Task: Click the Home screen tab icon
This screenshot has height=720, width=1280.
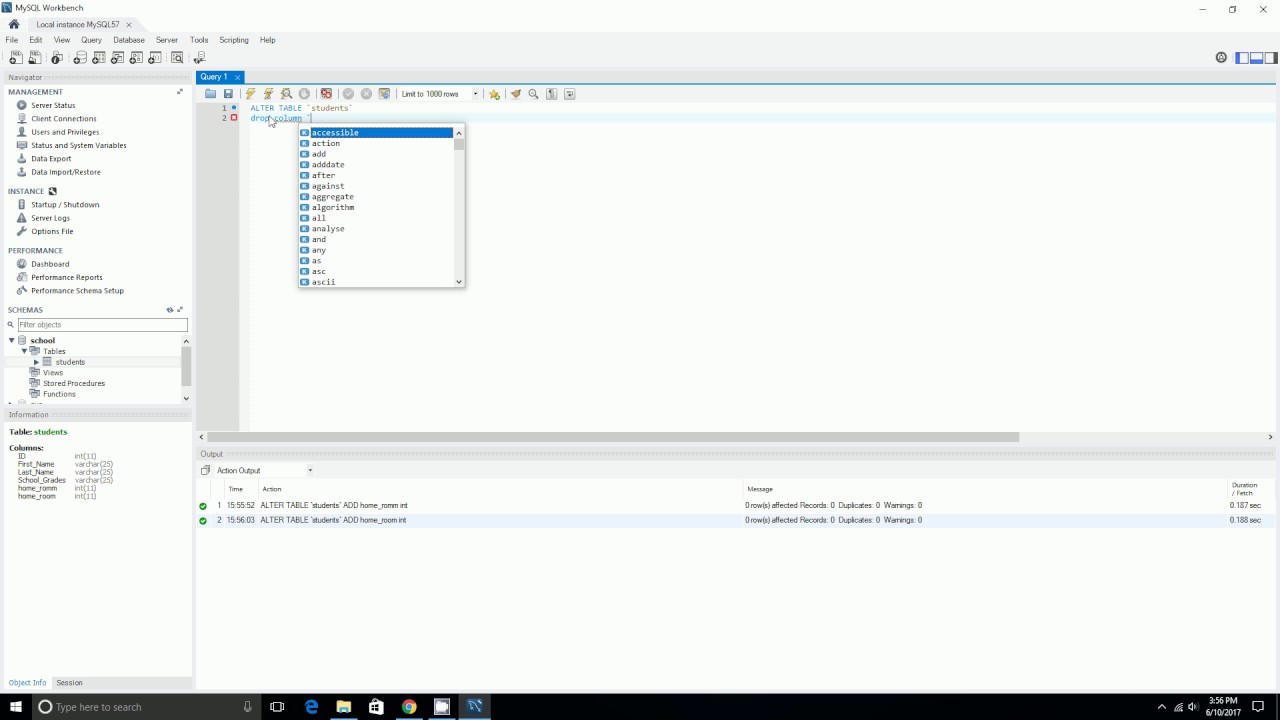Action: [13, 24]
